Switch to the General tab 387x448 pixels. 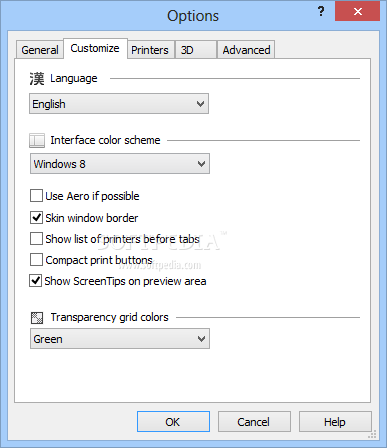point(40,50)
